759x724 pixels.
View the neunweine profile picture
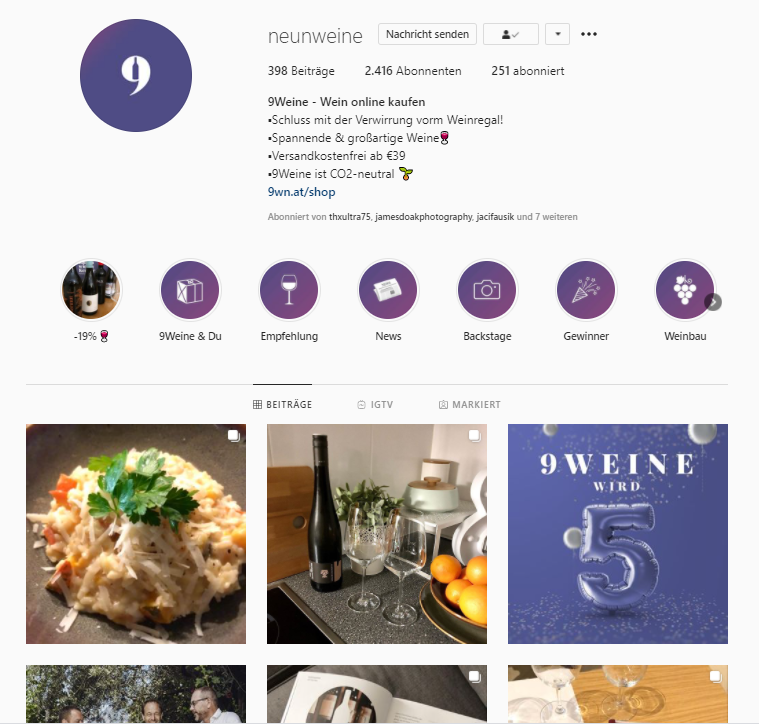pos(136,75)
